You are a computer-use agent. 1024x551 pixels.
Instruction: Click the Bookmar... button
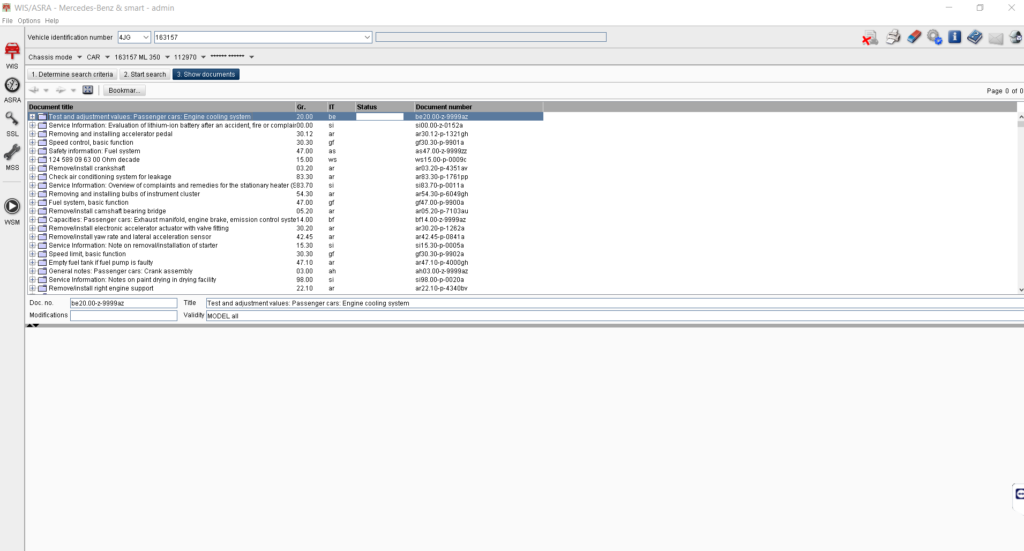click(124, 91)
